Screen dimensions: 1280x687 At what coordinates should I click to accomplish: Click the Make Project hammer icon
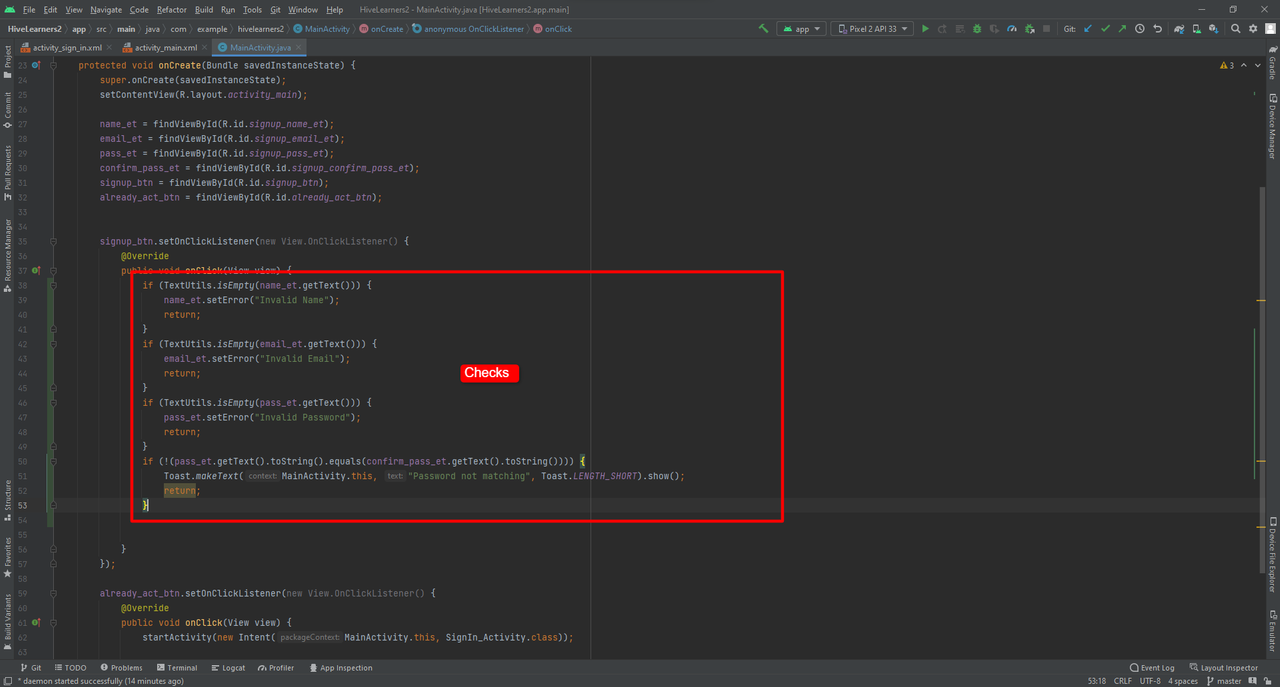click(x=764, y=29)
